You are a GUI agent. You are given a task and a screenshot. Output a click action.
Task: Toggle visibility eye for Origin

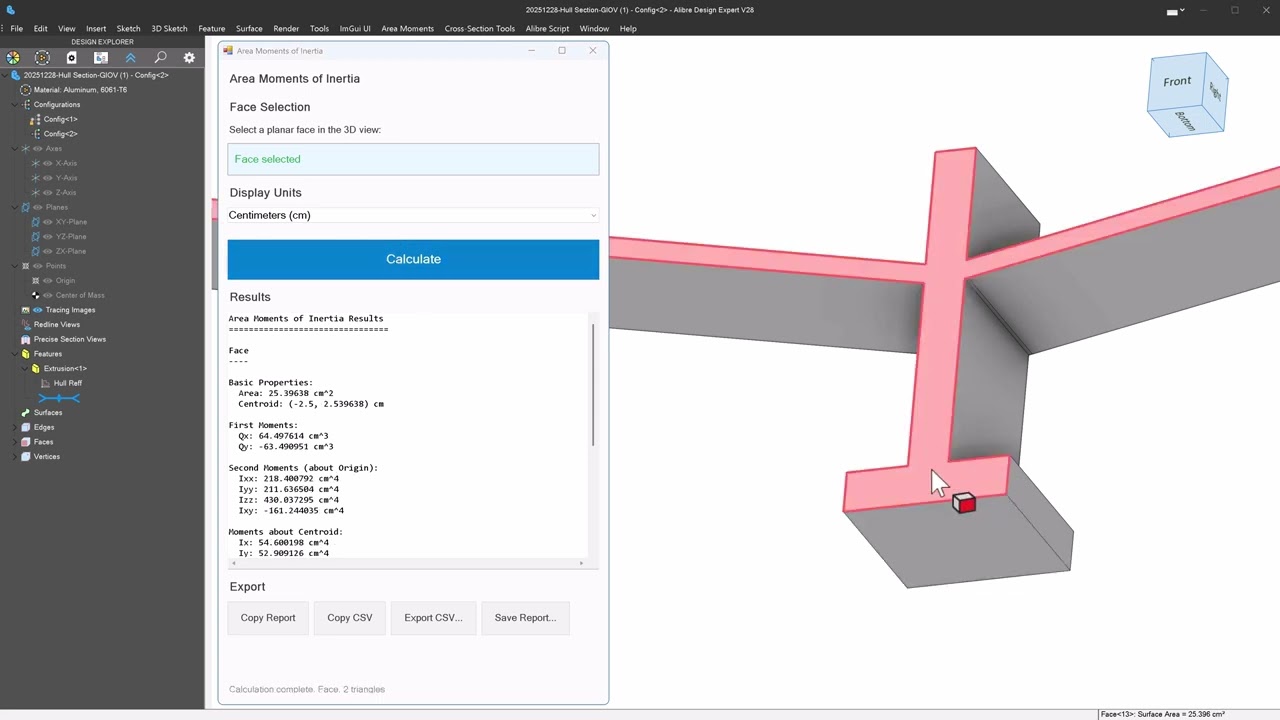(x=47, y=281)
